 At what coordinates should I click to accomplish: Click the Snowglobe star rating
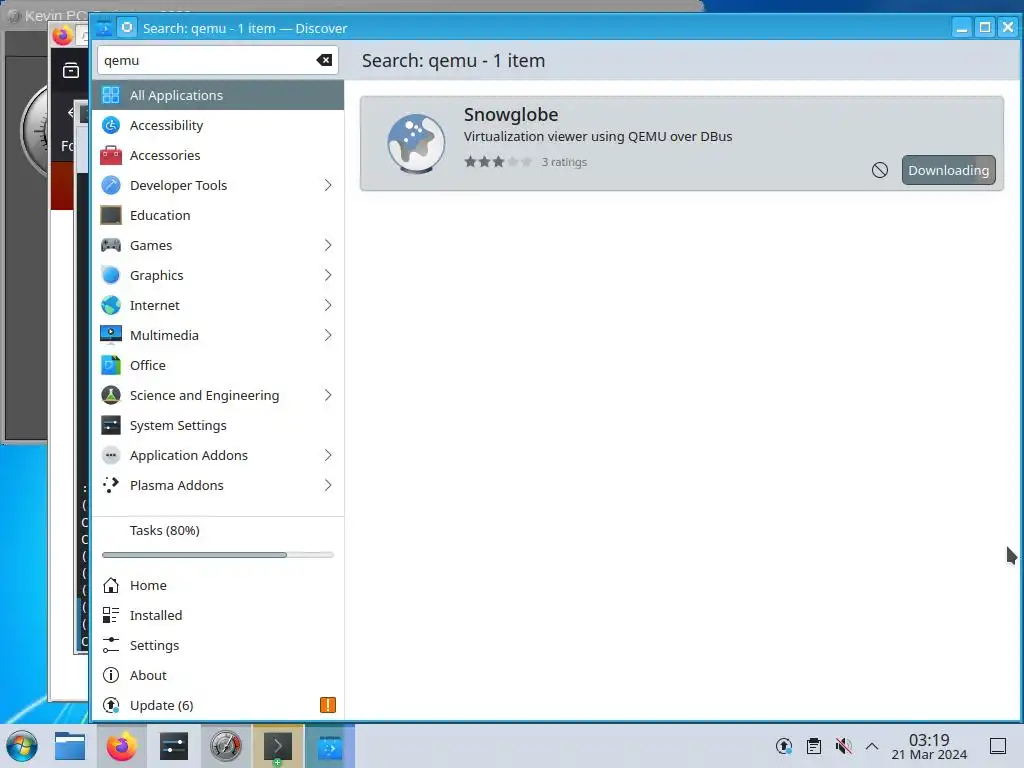point(498,162)
